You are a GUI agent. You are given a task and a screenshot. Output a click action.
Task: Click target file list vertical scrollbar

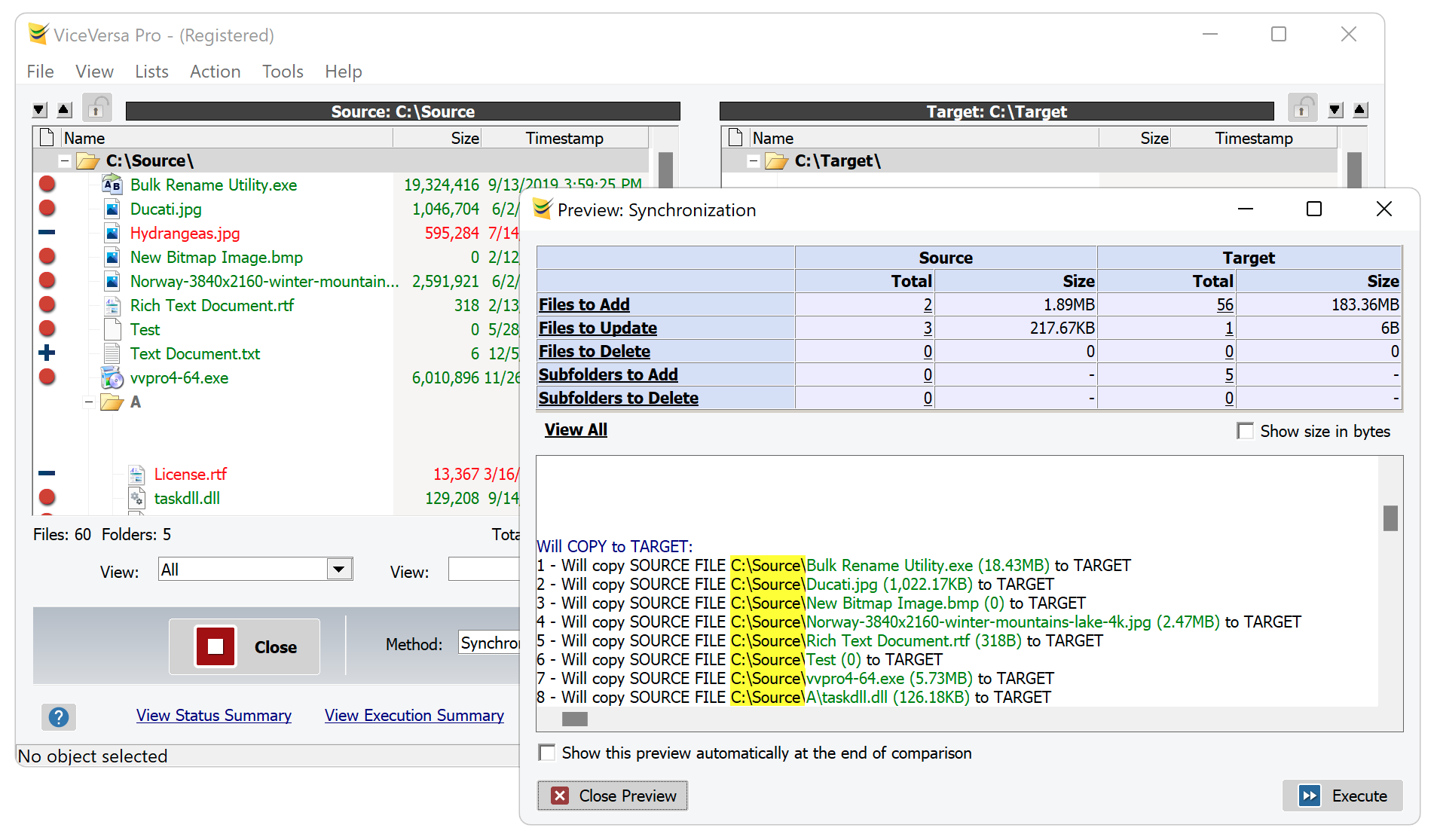click(x=1354, y=170)
